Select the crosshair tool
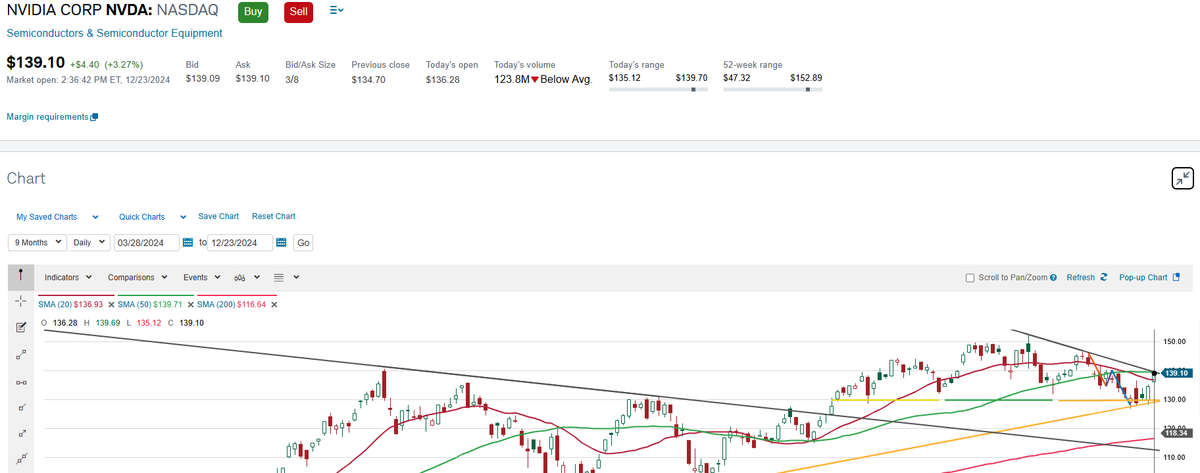 tap(20, 300)
